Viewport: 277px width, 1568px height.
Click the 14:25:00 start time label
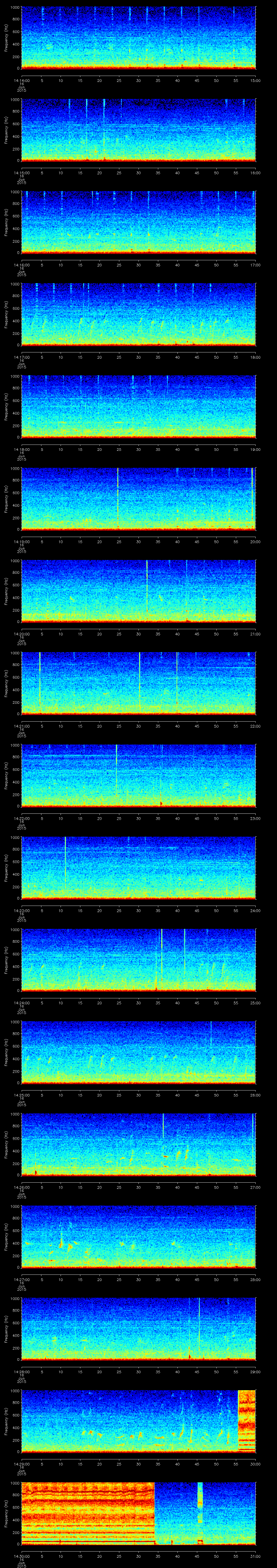[x=21, y=1095]
